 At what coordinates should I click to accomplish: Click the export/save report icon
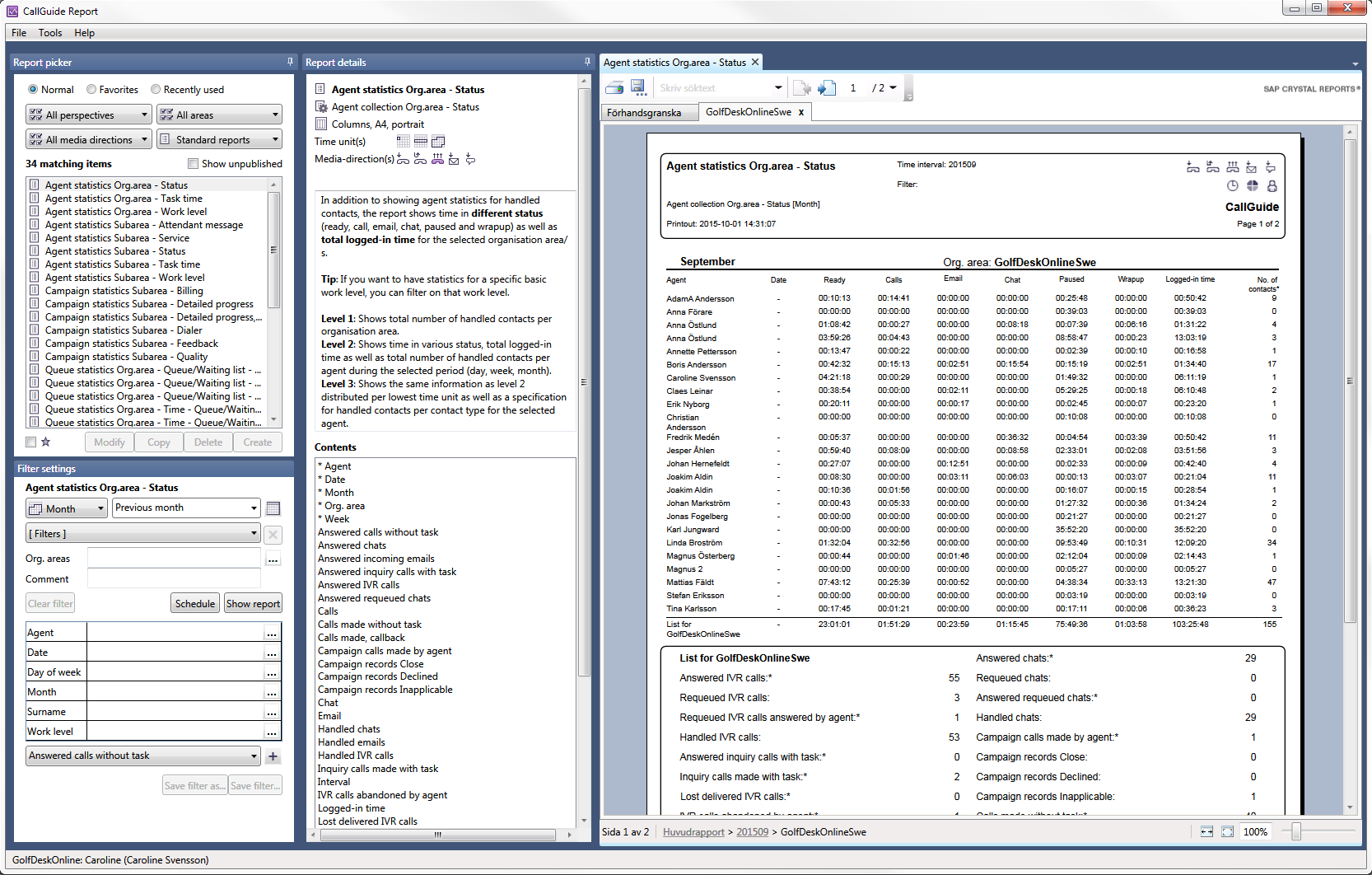coord(637,87)
